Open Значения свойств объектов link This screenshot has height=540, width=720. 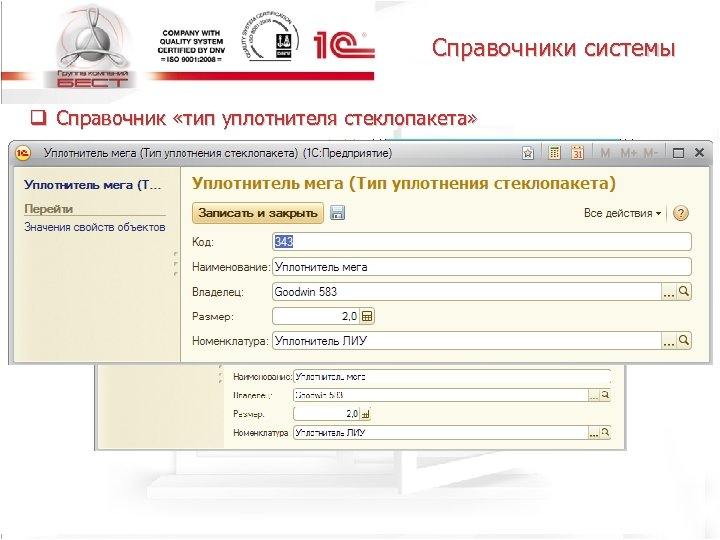95,227
